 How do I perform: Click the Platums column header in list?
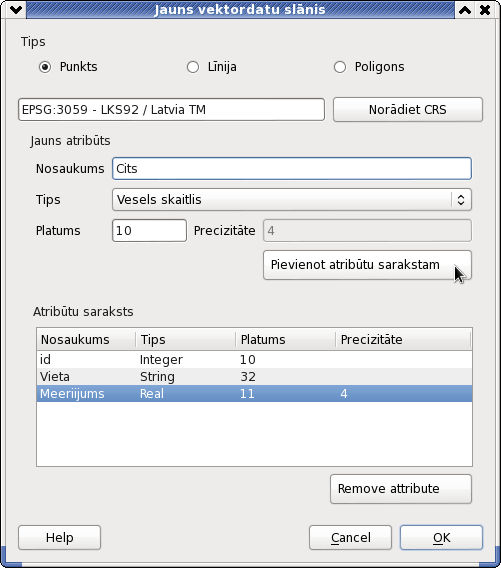coord(285,339)
